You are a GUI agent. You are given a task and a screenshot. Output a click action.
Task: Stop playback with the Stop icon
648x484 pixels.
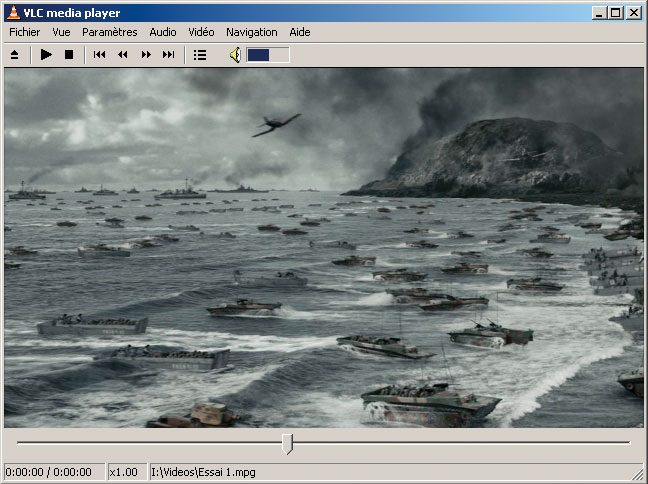69,55
